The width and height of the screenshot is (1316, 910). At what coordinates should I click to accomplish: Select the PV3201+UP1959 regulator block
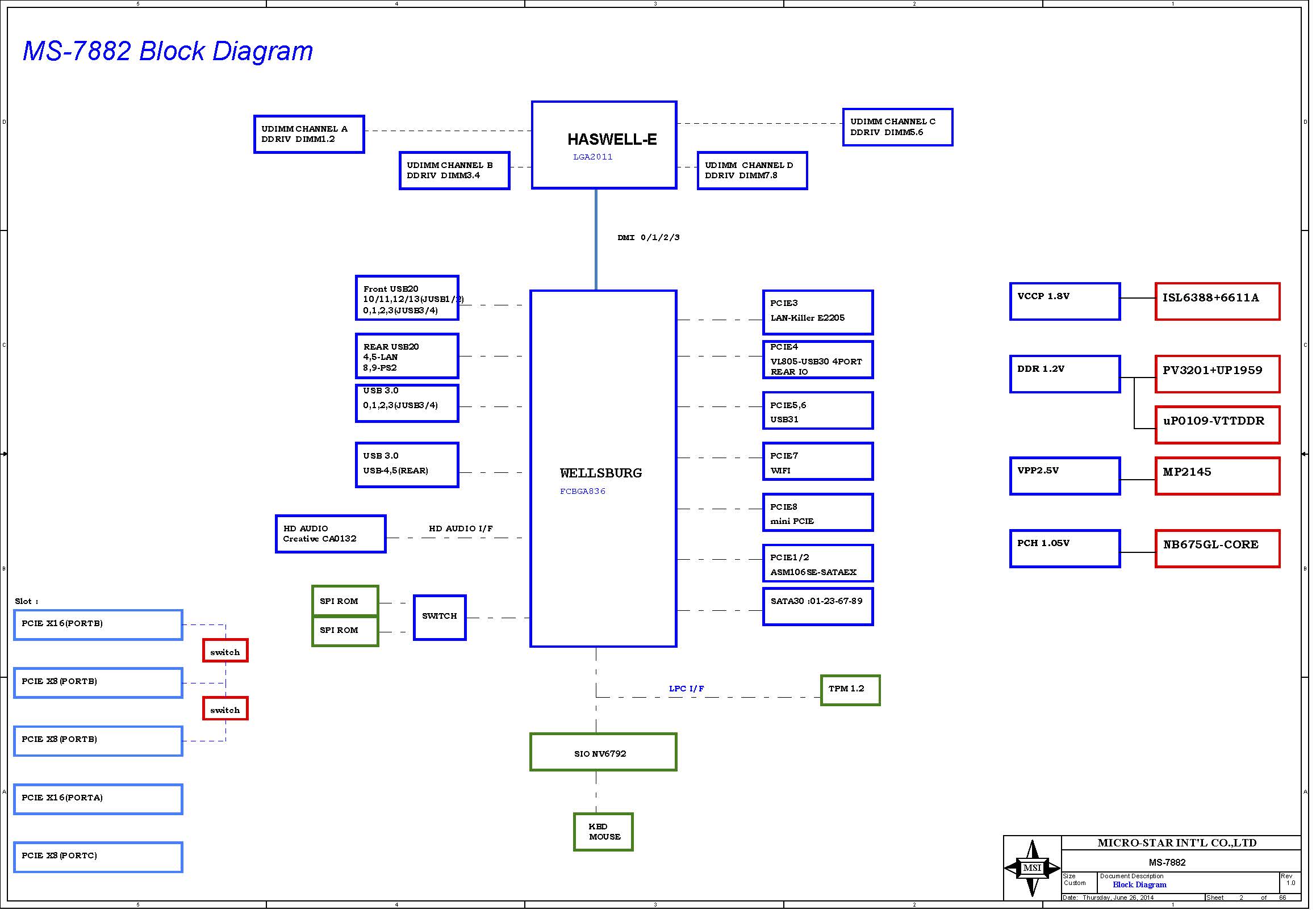pyautogui.click(x=1217, y=374)
